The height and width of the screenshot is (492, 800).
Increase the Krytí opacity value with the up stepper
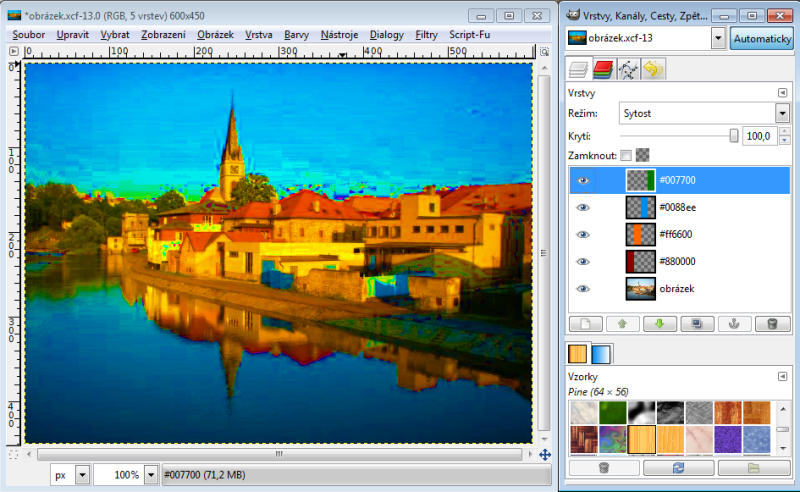coord(785,132)
